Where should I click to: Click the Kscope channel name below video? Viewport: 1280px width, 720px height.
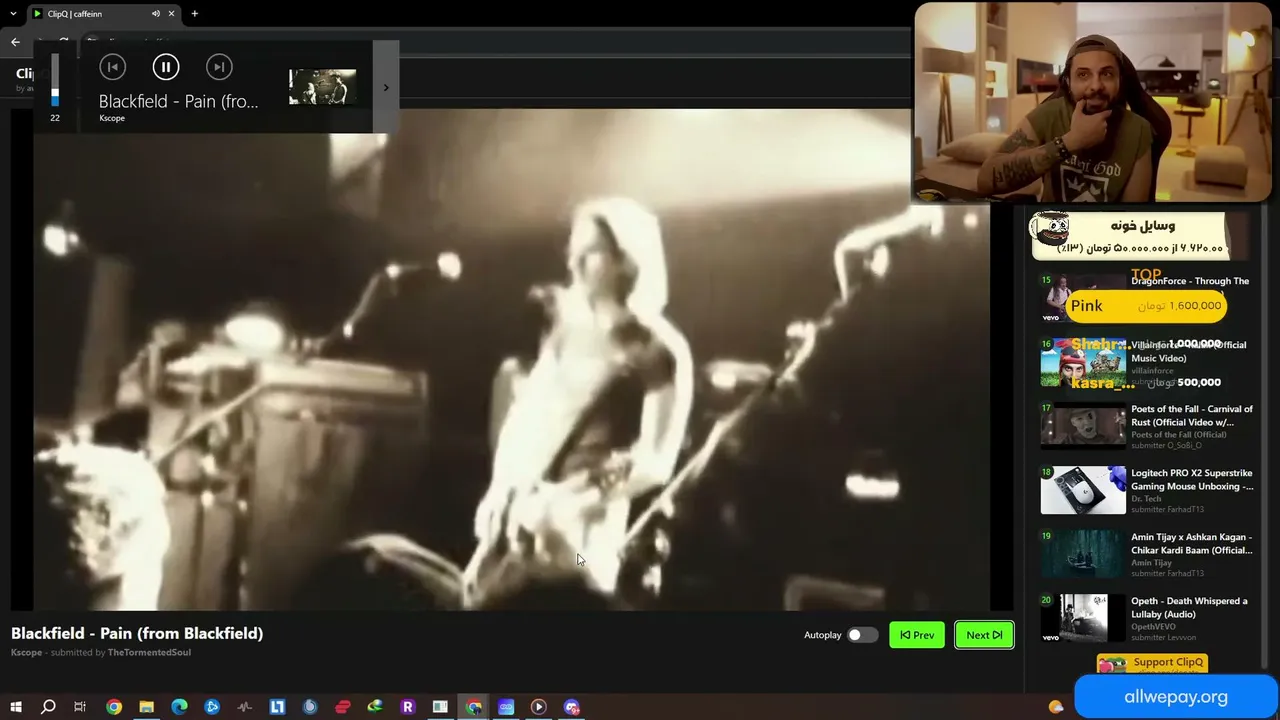coord(27,653)
